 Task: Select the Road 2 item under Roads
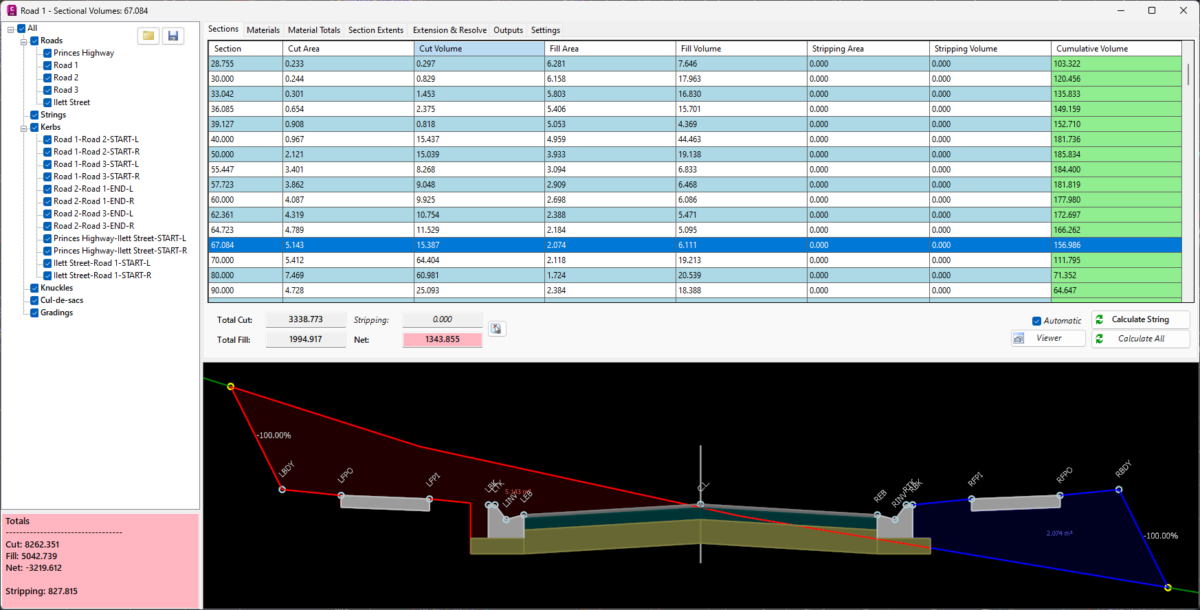pos(66,78)
